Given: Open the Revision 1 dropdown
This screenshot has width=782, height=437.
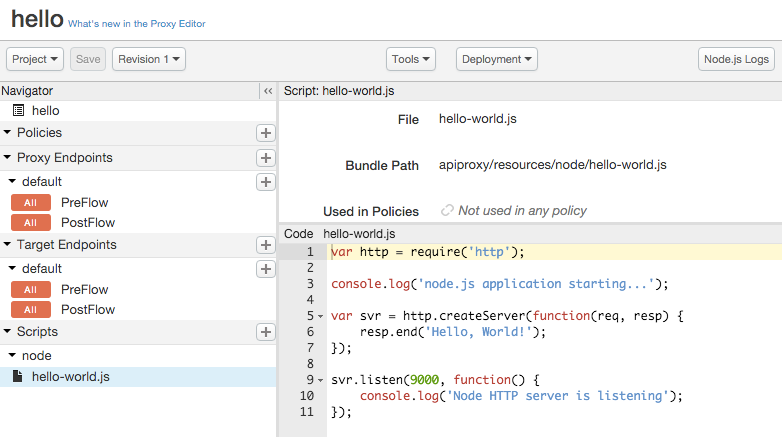Looking at the screenshot, I should (x=149, y=59).
